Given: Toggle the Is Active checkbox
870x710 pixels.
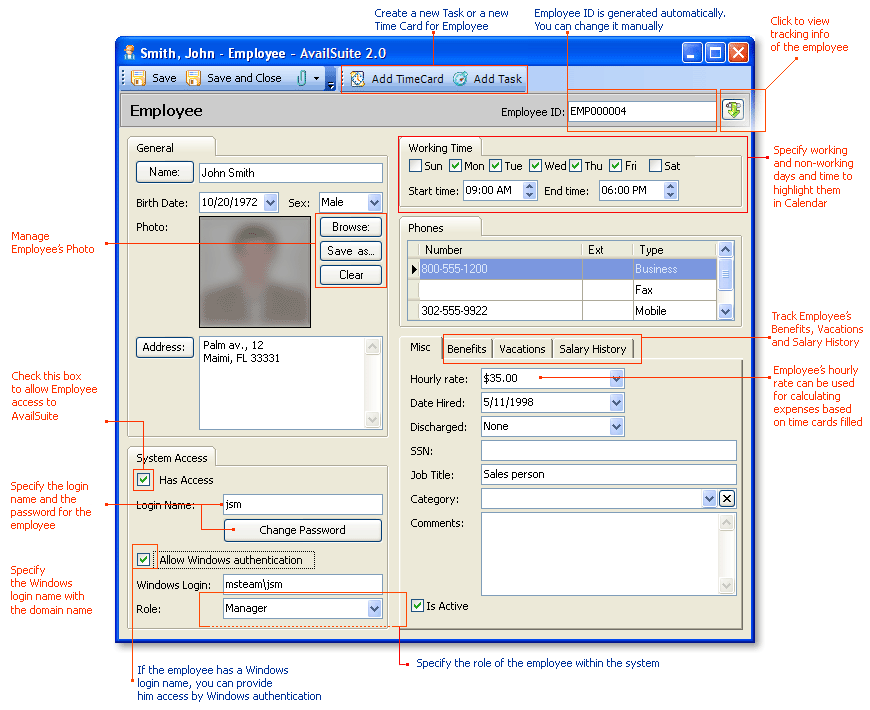Looking at the screenshot, I should pyautogui.click(x=418, y=605).
